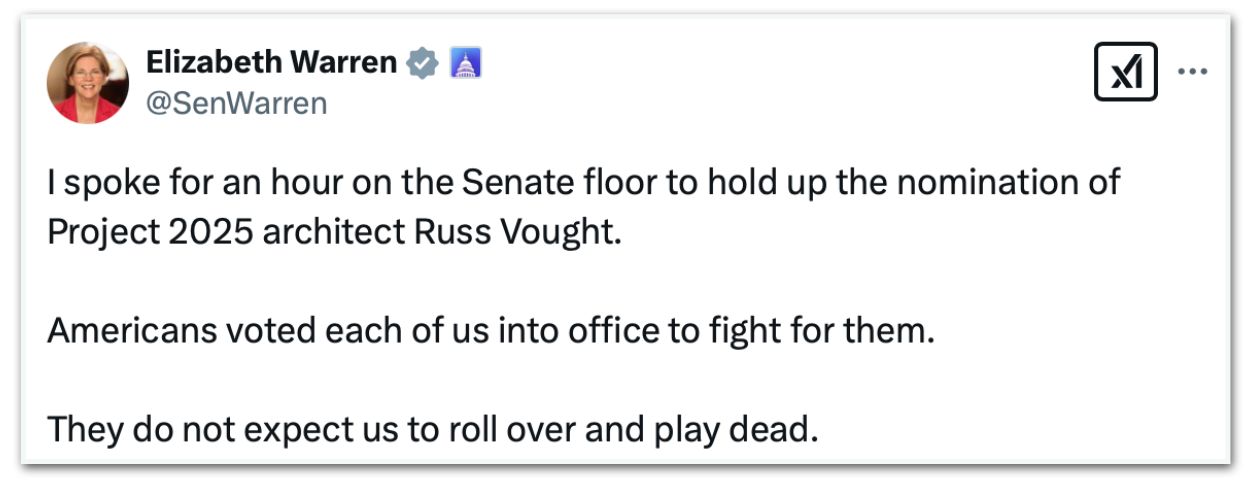The height and width of the screenshot is (490, 1254).
Task: Click the blue verified checkmark badge
Action: pos(424,63)
